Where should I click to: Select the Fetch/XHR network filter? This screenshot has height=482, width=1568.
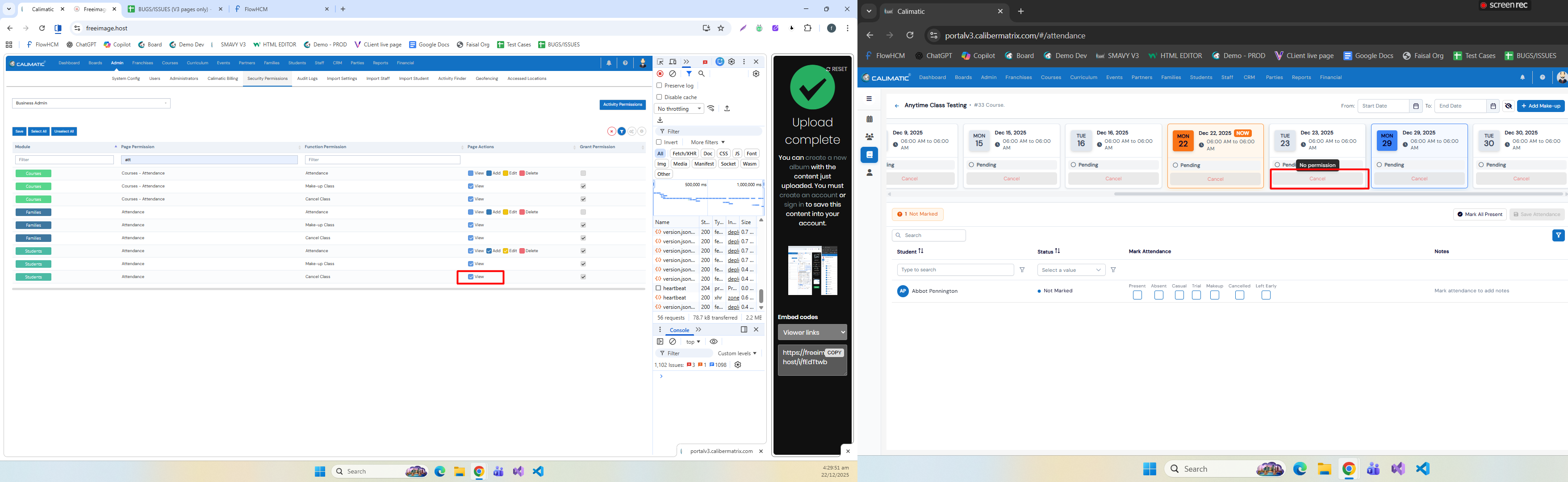point(684,154)
